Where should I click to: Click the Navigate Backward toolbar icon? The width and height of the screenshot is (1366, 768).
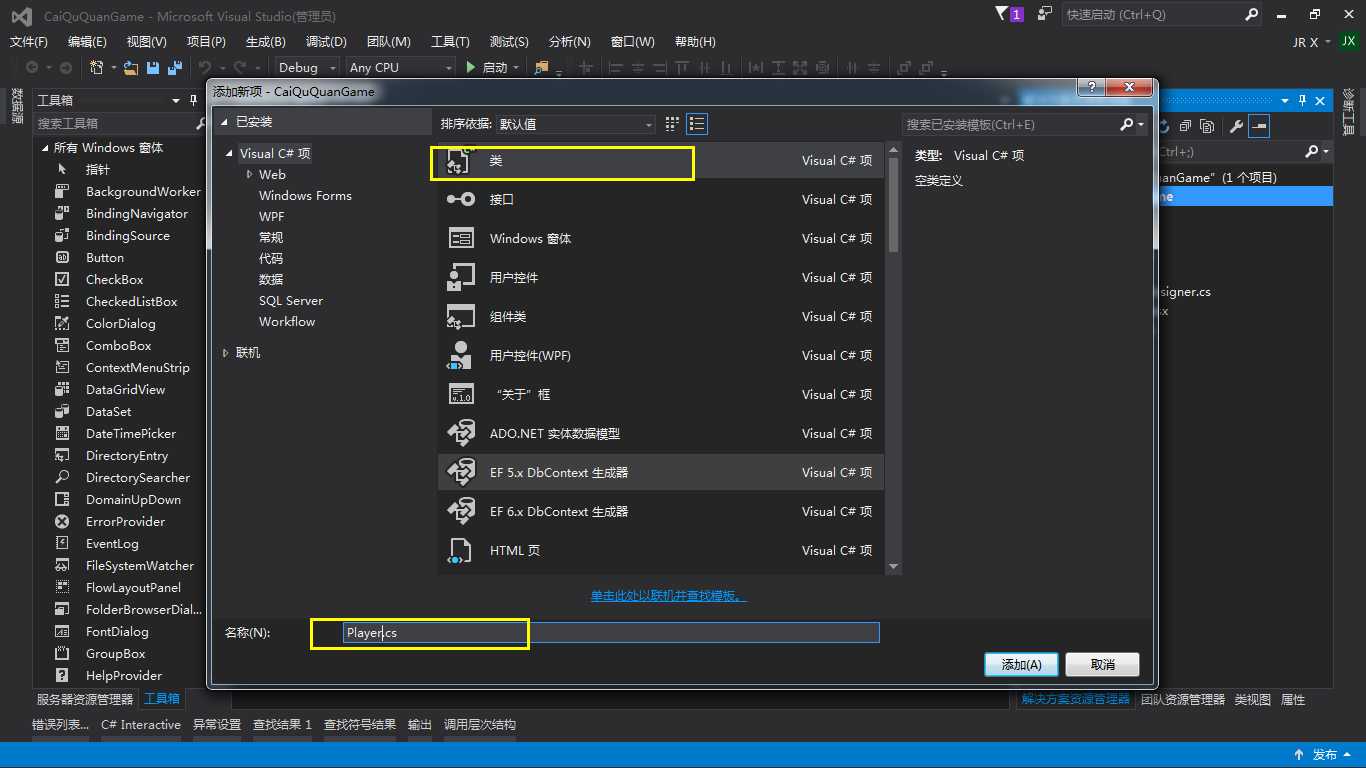coord(32,67)
